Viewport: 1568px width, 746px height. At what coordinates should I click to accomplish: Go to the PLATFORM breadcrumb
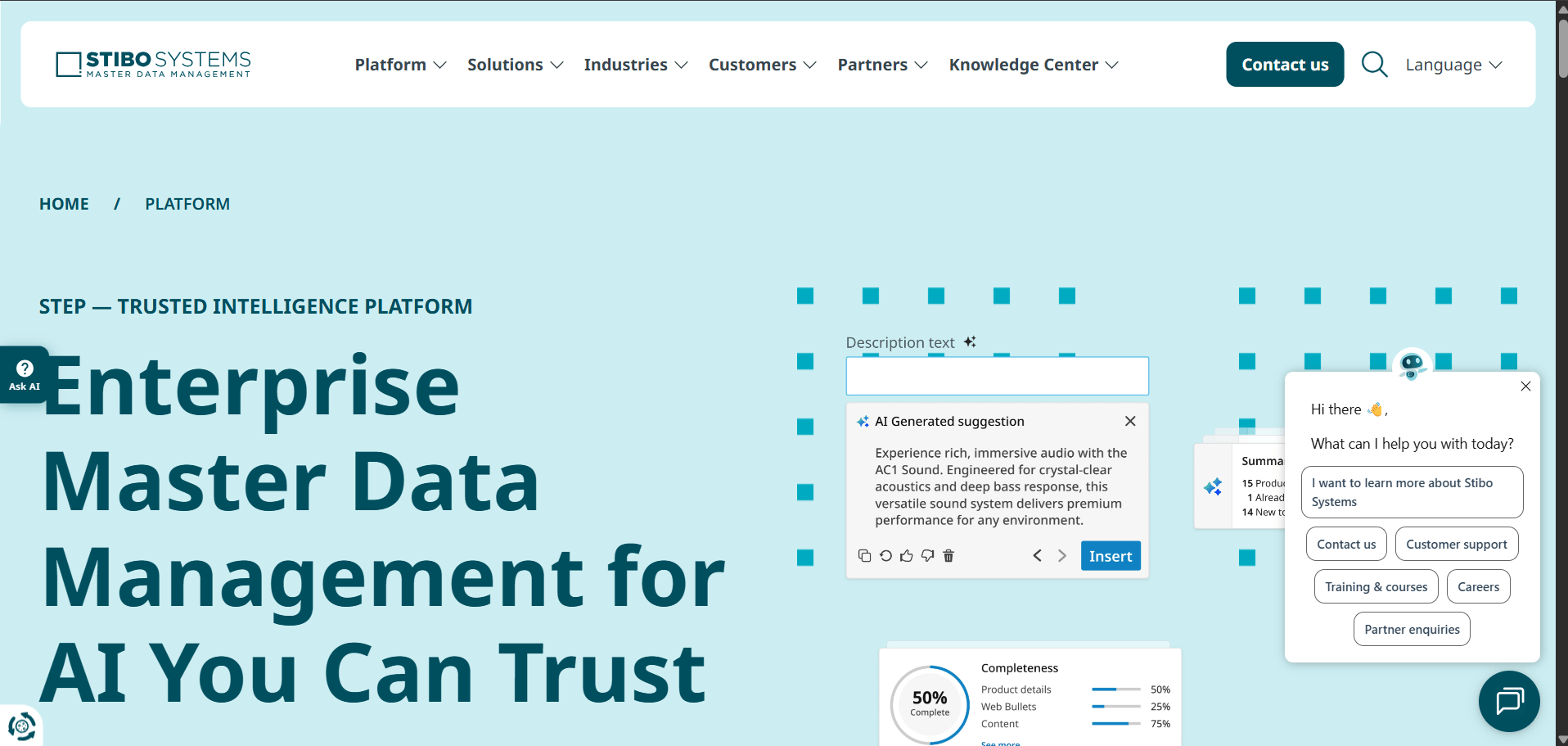coord(187,204)
